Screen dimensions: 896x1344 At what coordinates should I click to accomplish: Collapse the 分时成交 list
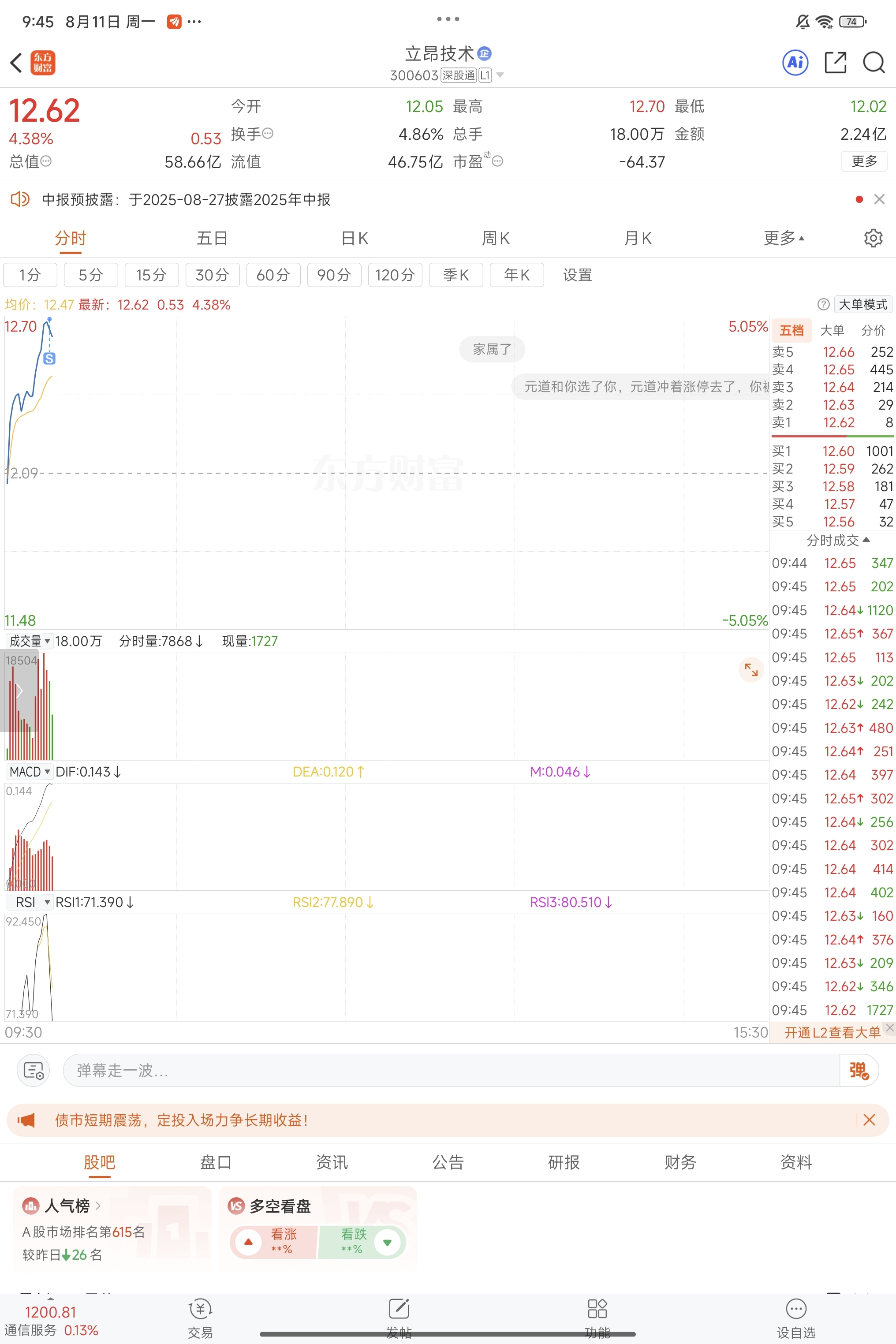pos(838,540)
